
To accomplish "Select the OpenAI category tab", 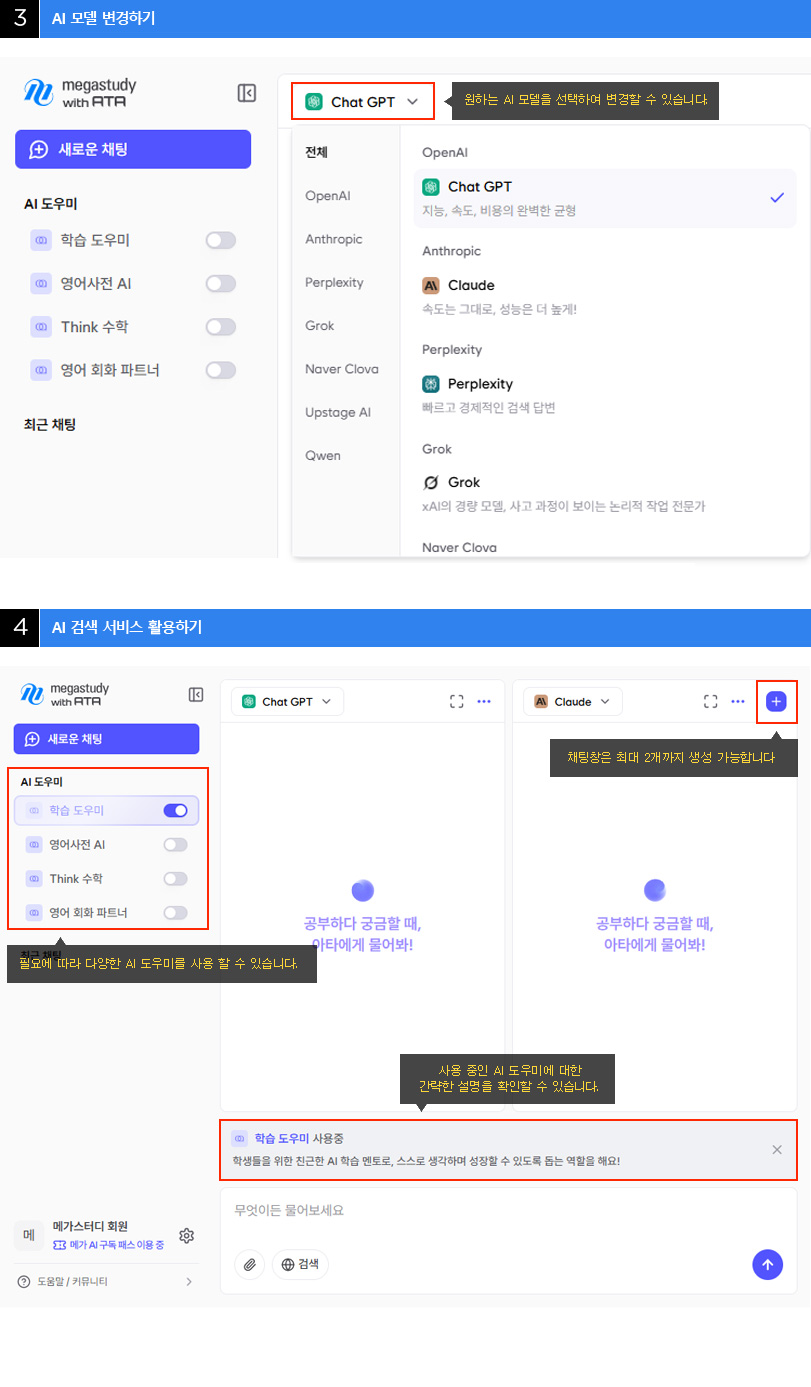I will 328,196.
